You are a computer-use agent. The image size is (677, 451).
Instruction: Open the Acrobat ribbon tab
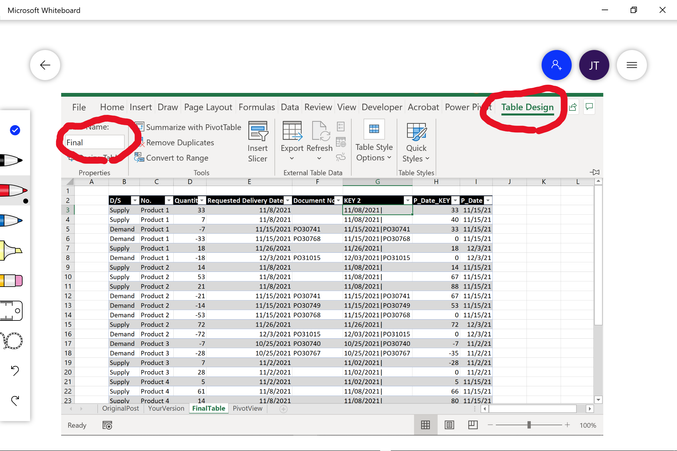coord(423,107)
